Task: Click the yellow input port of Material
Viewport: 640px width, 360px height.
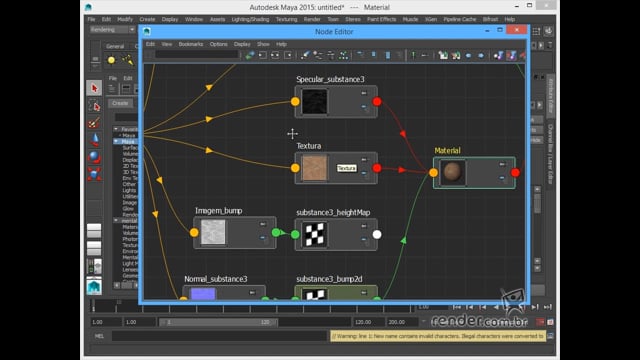Action: click(433, 173)
